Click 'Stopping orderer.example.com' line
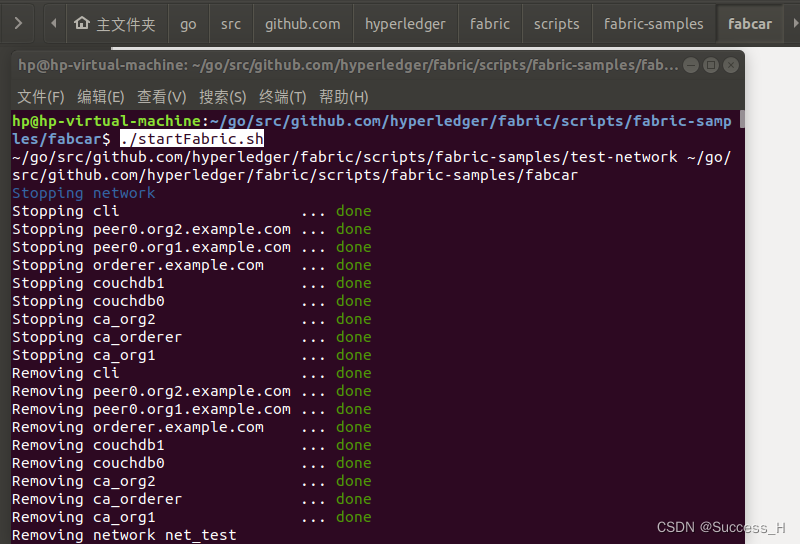Image resolution: width=800 pixels, height=544 pixels. pos(192,265)
